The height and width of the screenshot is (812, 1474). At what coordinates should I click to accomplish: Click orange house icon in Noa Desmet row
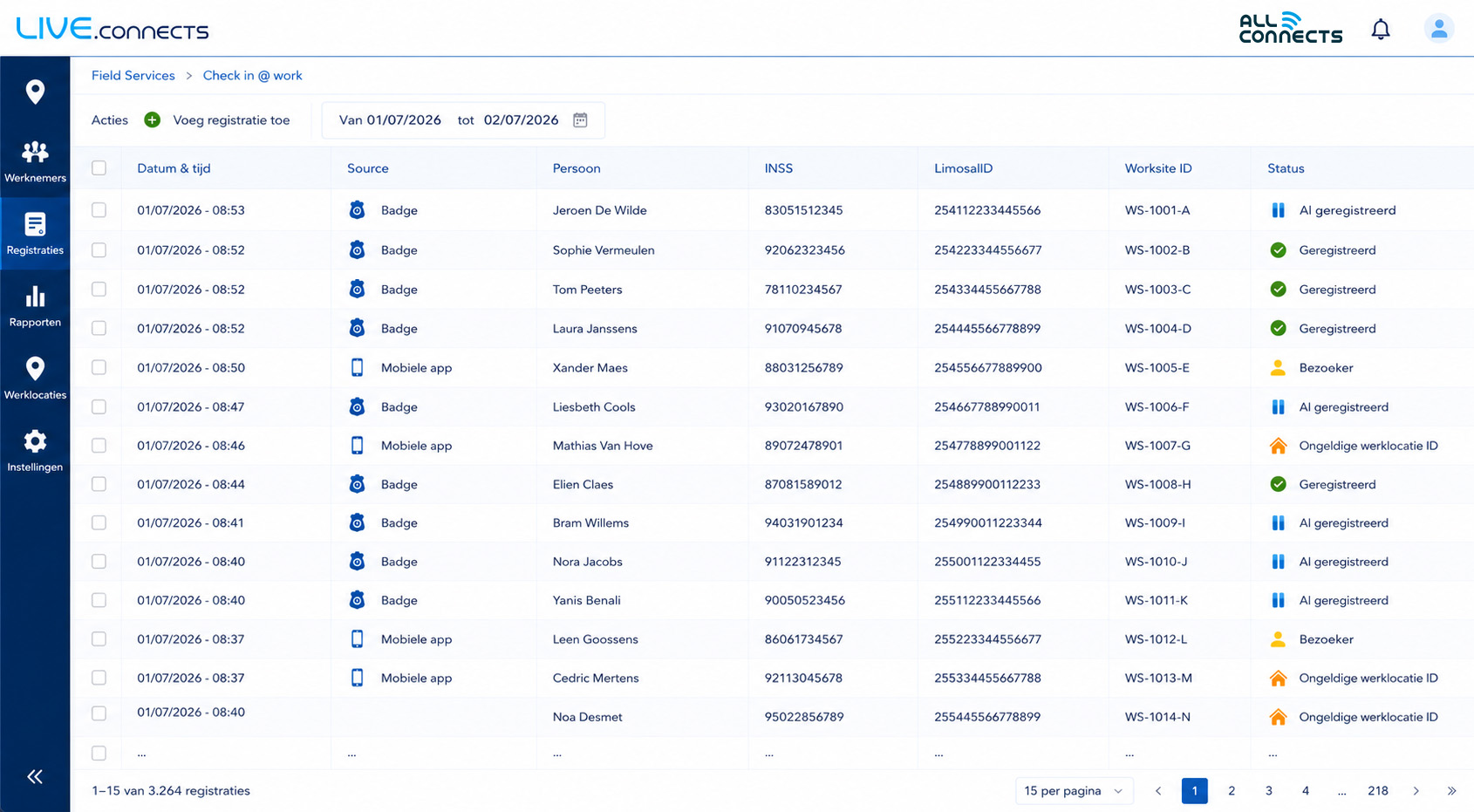[1278, 717]
